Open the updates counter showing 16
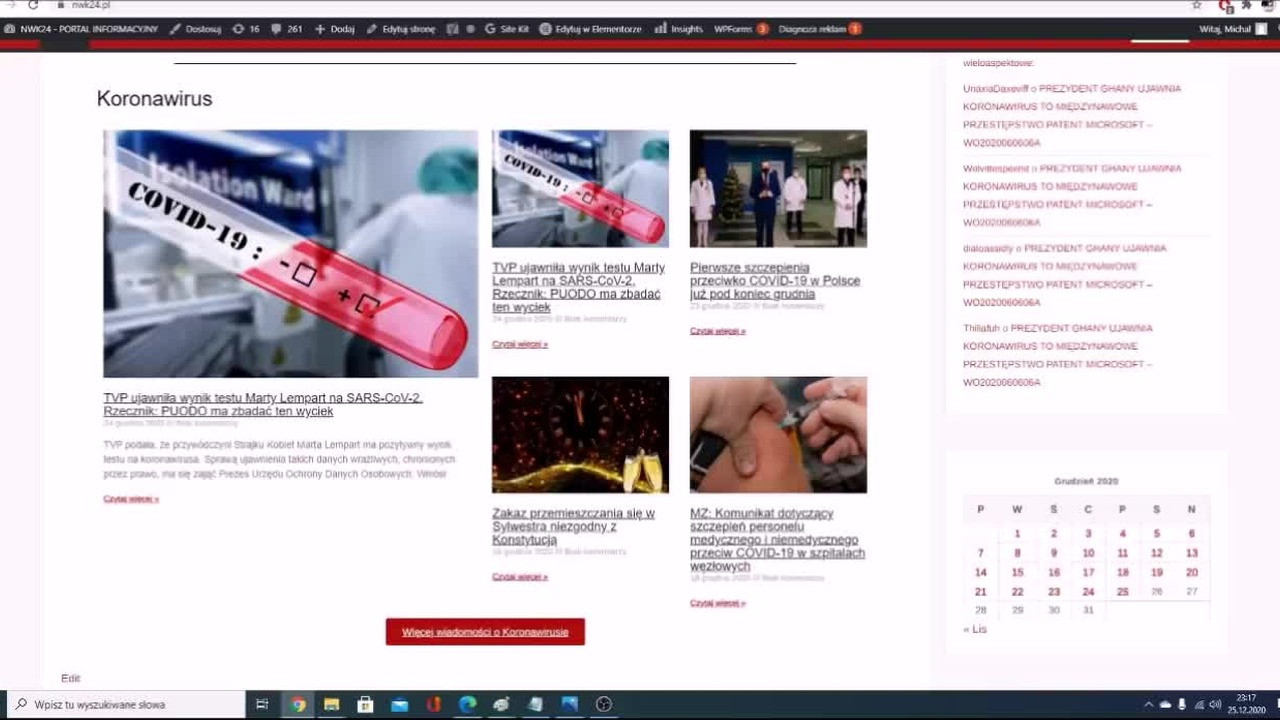The image size is (1280, 720). [x=245, y=29]
